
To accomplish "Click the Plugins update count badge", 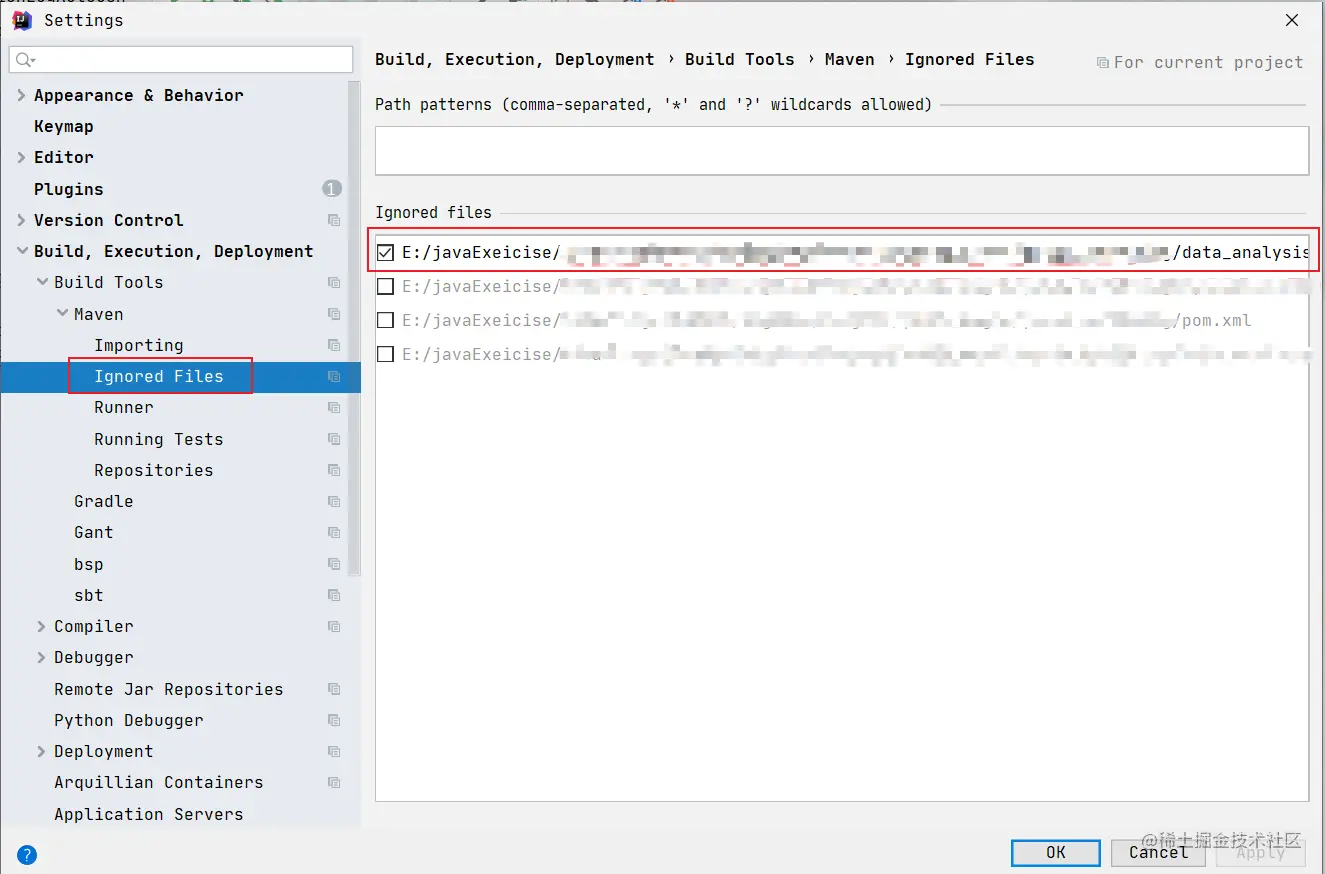I will click(x=332, y=188).
